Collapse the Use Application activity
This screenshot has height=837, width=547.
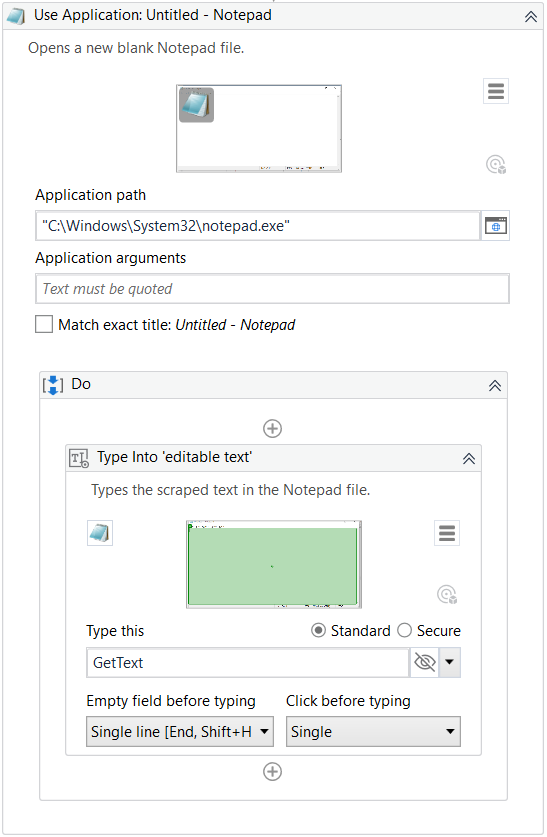coord(530,17)
